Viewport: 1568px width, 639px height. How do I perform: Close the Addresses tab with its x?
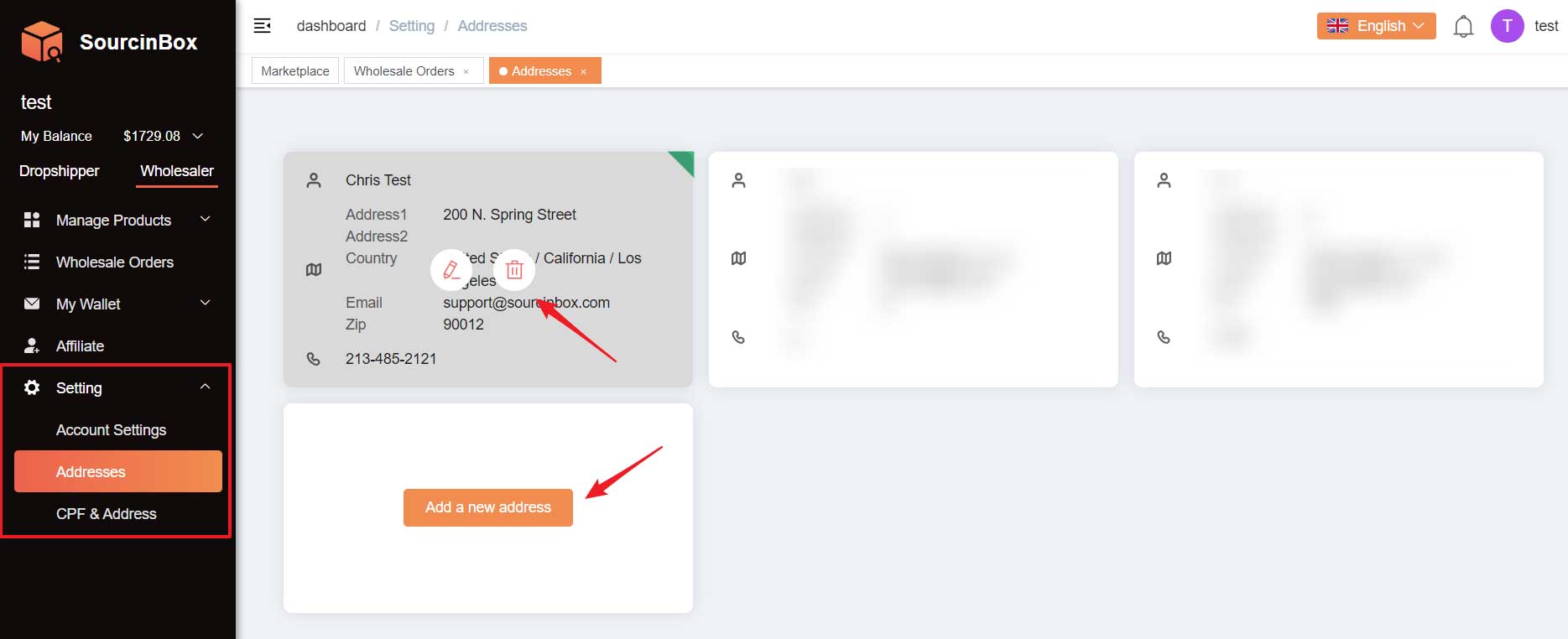(584, 72)
